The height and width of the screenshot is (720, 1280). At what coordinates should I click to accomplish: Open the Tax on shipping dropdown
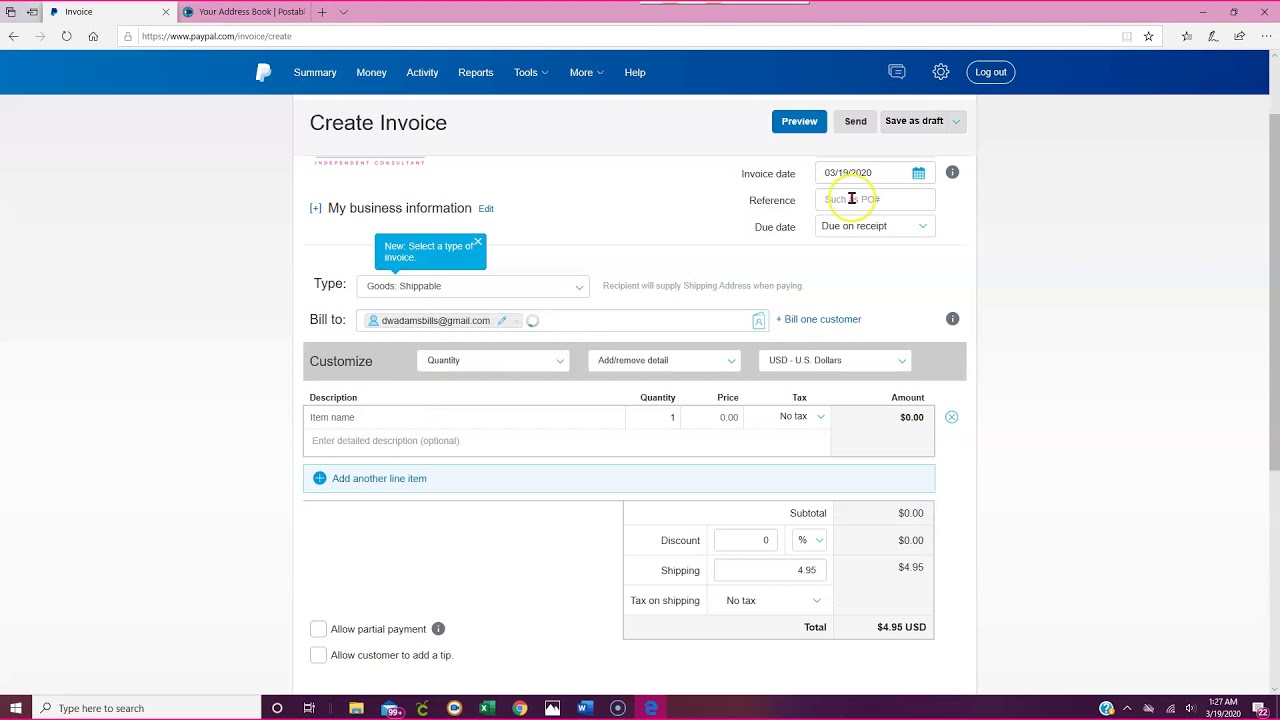(x=773, y=600)
